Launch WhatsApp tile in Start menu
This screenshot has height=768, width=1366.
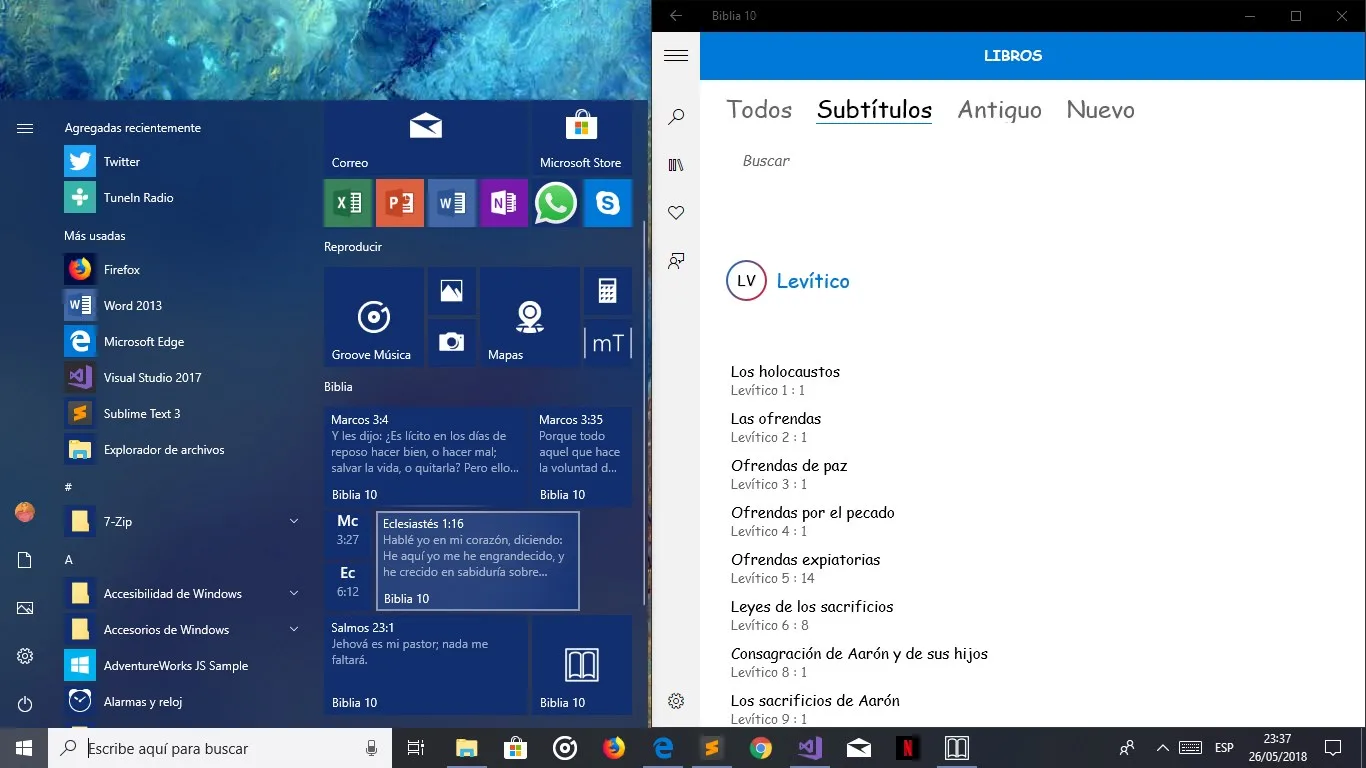click(556, 203)
